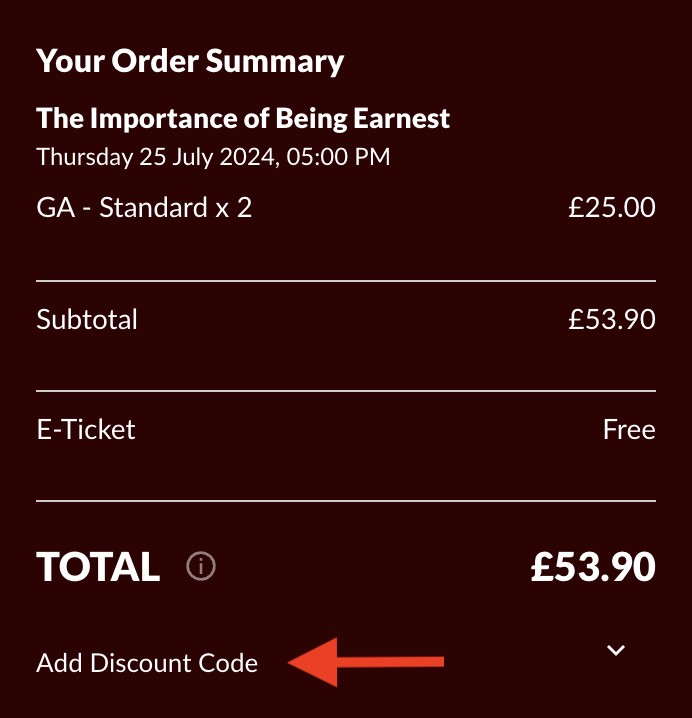Select the Your Order Summary heading
692x718 pixels.
pyautogui.click(x=190, y=61)
